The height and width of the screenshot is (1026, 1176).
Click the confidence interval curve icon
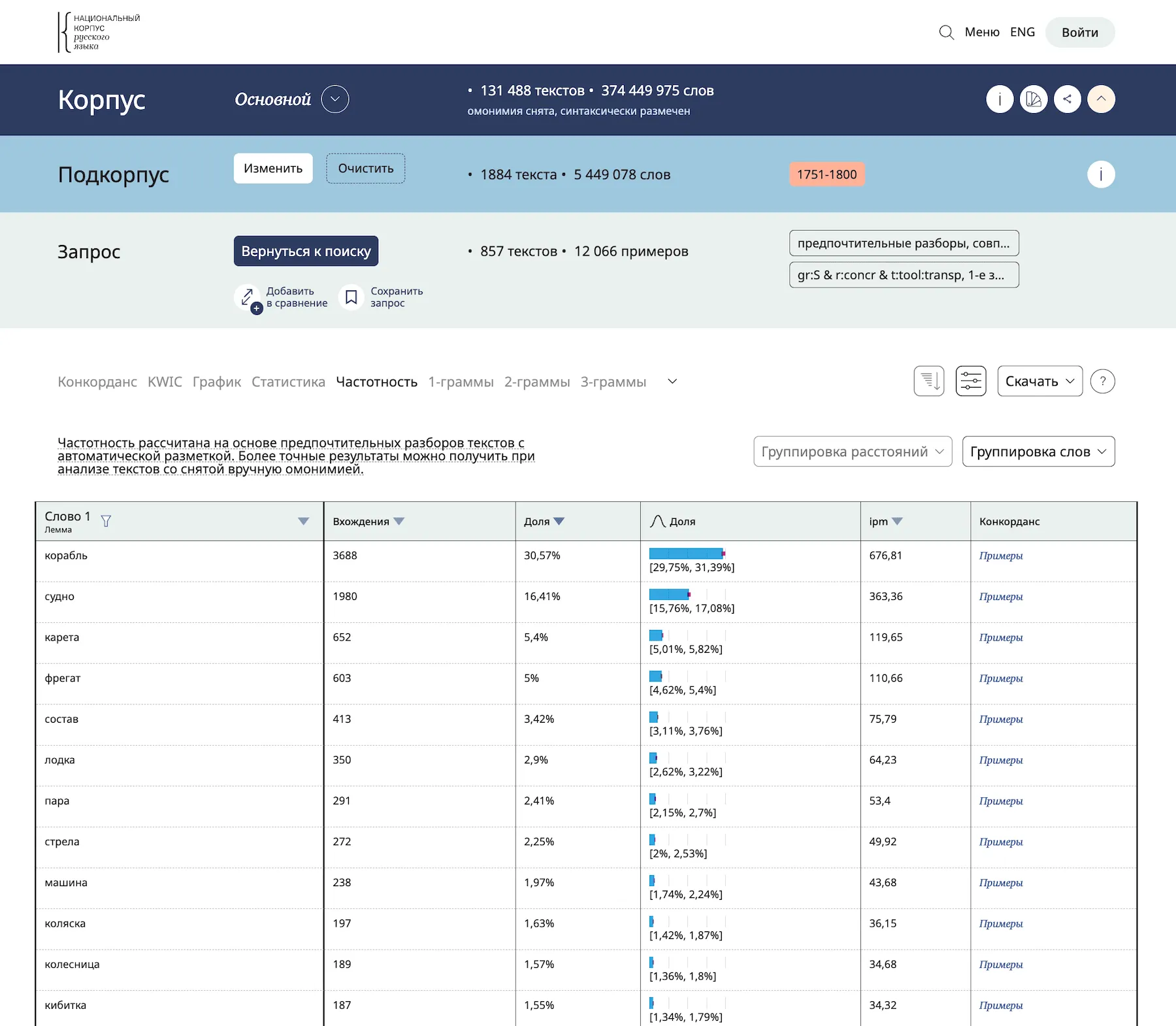(x=657, y=521)
